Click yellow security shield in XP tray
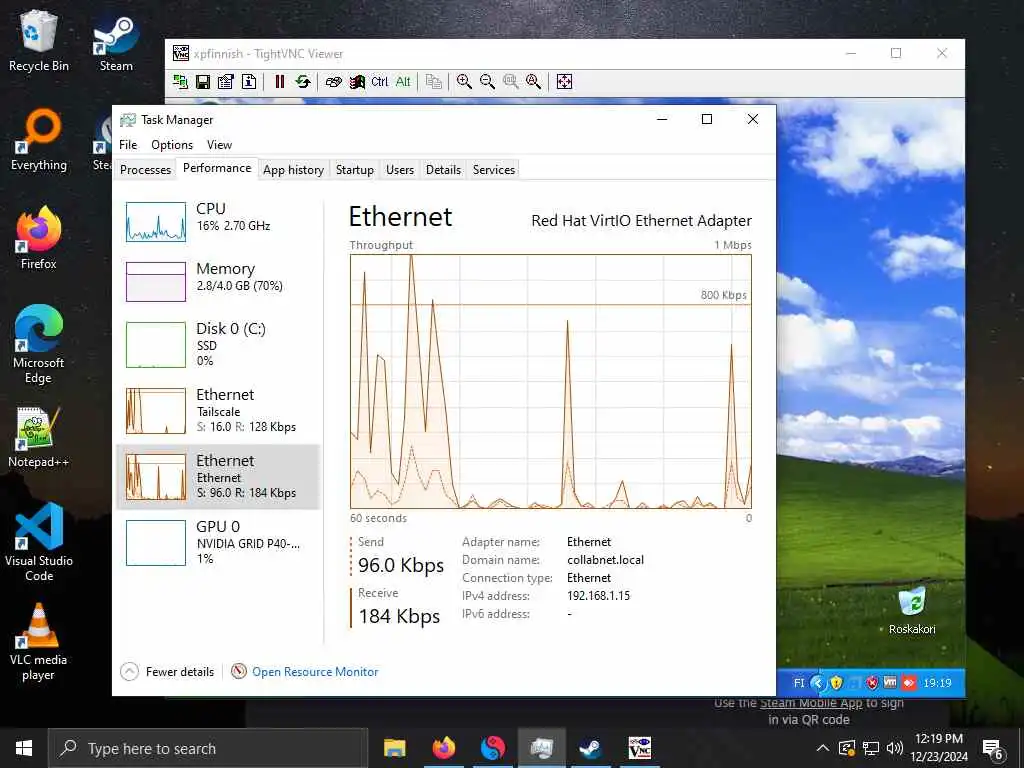Image resolution: width=1024 pixels, height=768 pixels. click(x=836, y=683)
